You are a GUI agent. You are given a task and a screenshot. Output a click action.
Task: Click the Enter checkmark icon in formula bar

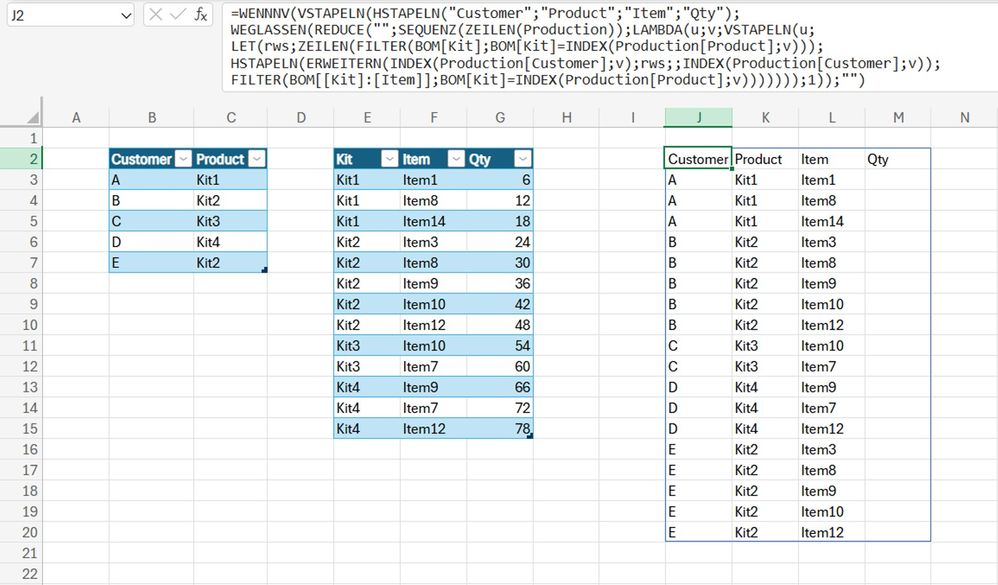178,15
